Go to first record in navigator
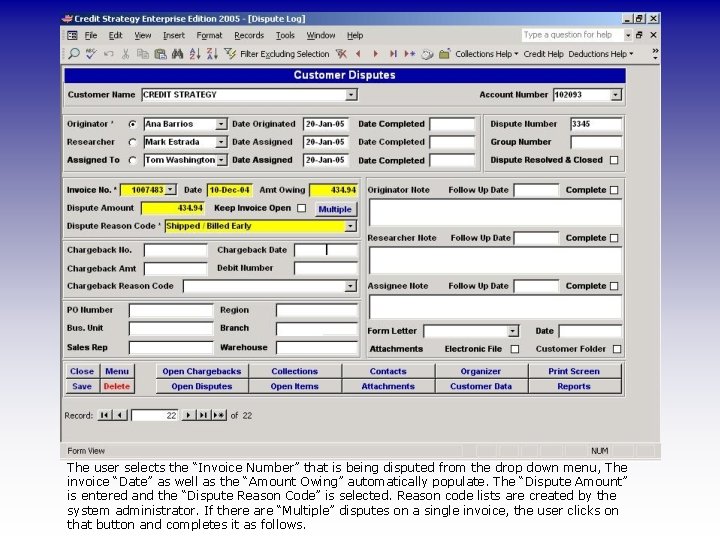This screenshot has height=540, width=720. point(105,415)
